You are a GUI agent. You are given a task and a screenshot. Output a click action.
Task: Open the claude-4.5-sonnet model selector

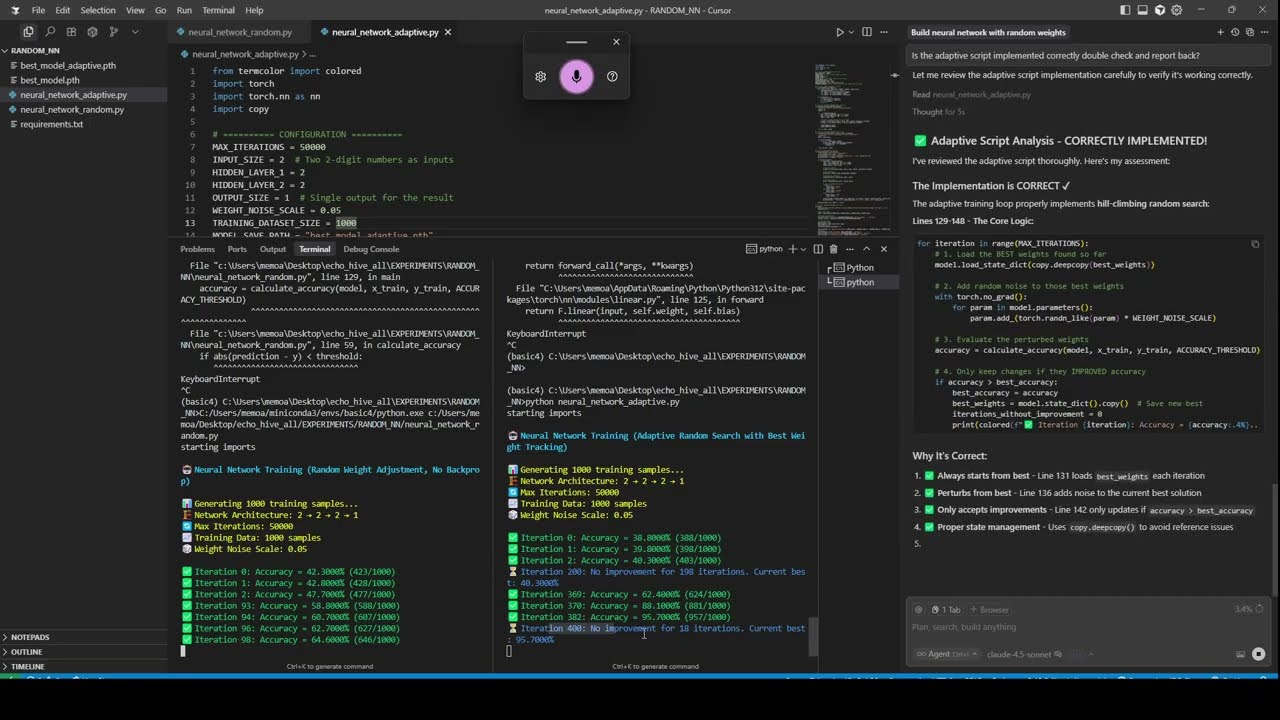(1020, 654)
